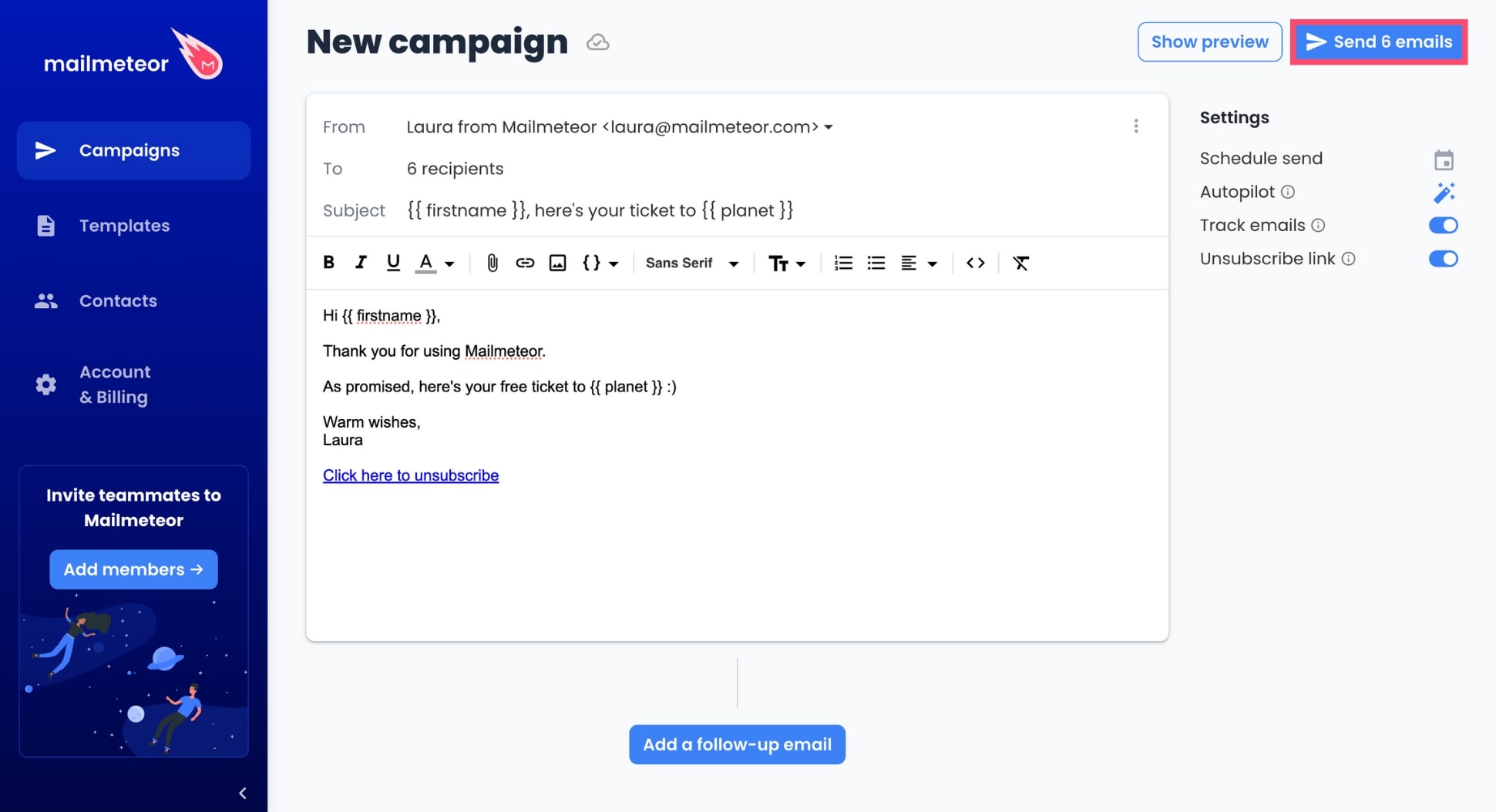Screen dimensions: 1496x812
Task: Toggle the Track emails switch
Action: pos(1443,225)
